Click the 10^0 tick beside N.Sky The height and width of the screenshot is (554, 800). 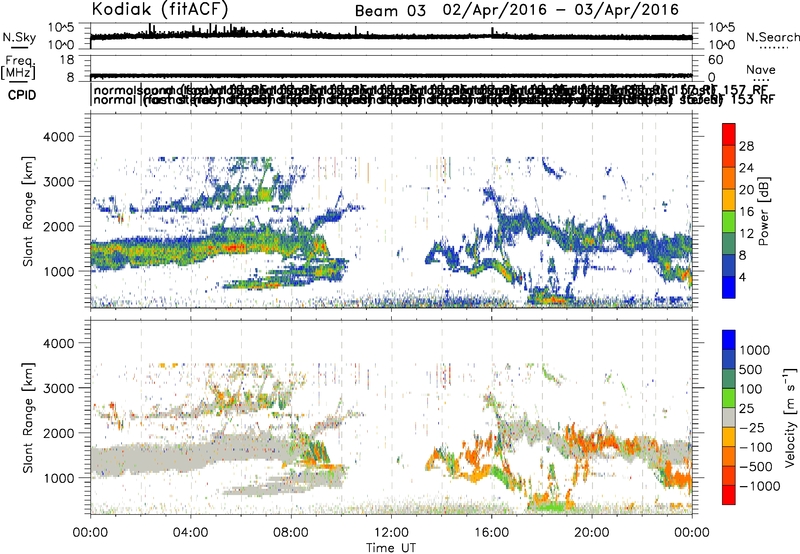(61, 45)
